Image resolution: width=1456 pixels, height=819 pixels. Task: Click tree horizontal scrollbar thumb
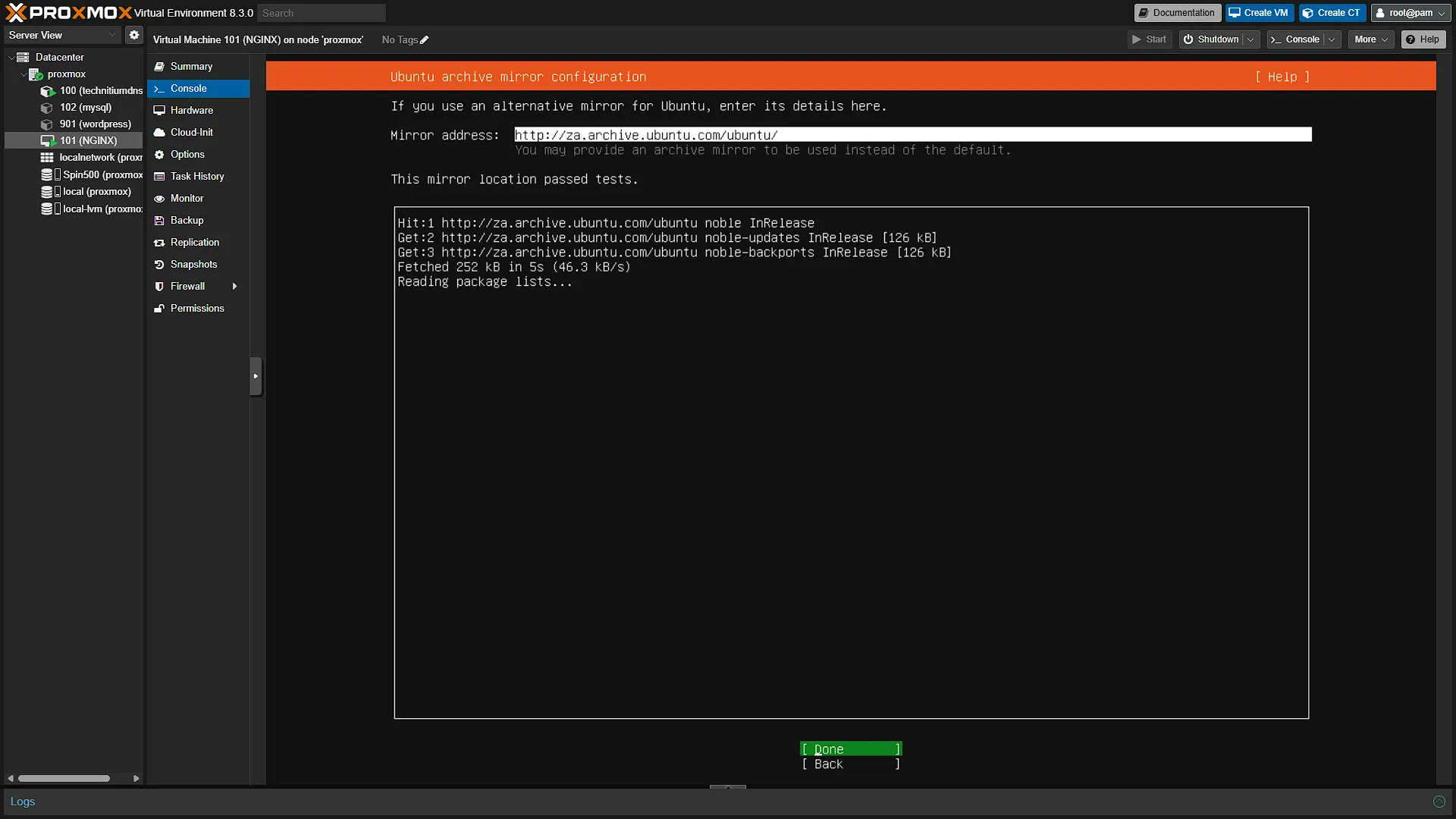click(x=64, y=779)
